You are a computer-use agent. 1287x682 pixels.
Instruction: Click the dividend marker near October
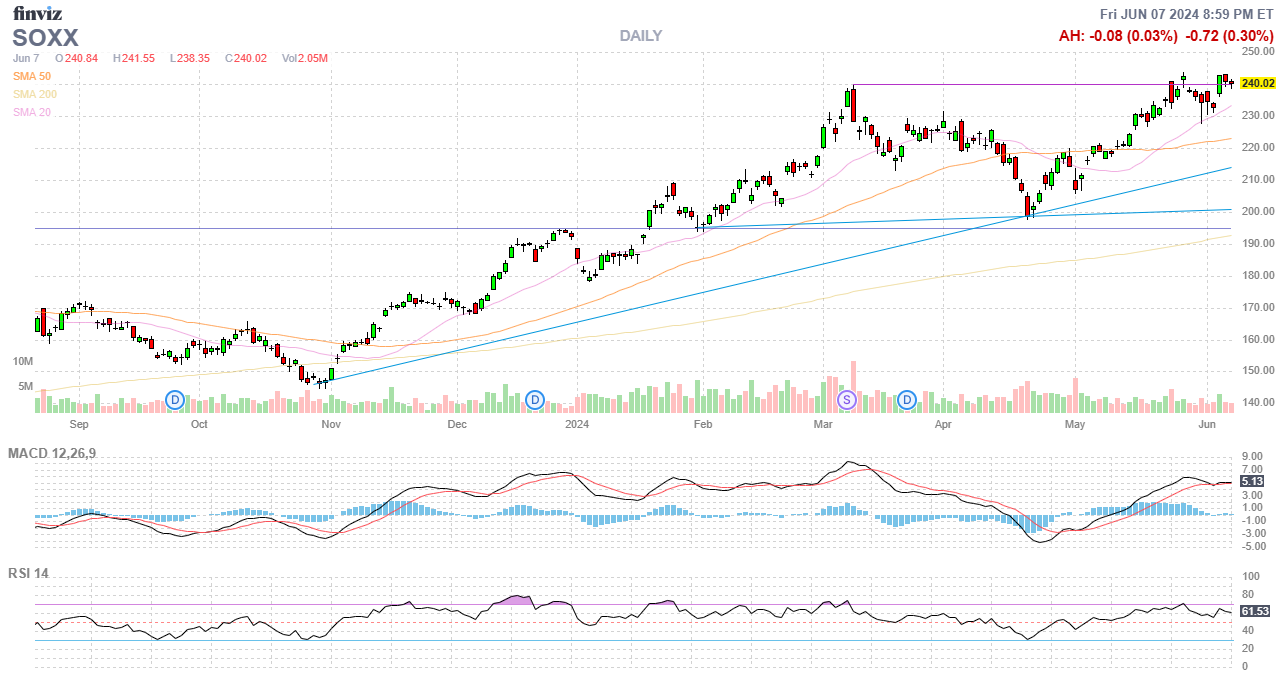pyautogui.click(x=175, y=400)
